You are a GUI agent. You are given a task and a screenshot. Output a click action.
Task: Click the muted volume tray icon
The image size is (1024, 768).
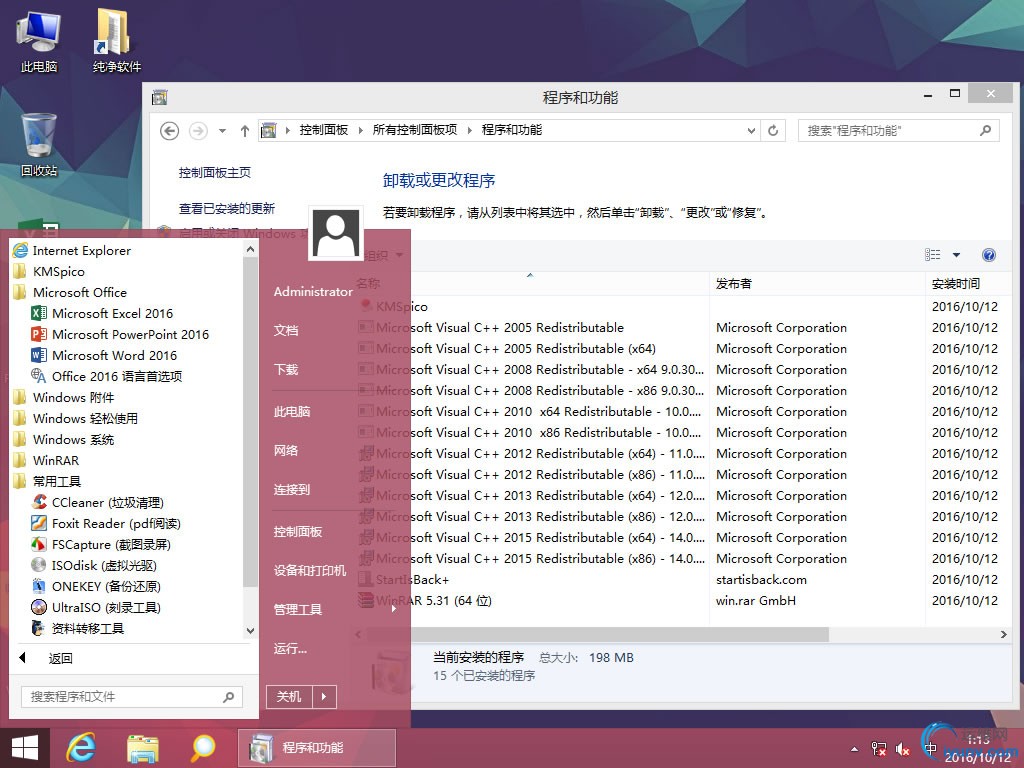point(903,749)
